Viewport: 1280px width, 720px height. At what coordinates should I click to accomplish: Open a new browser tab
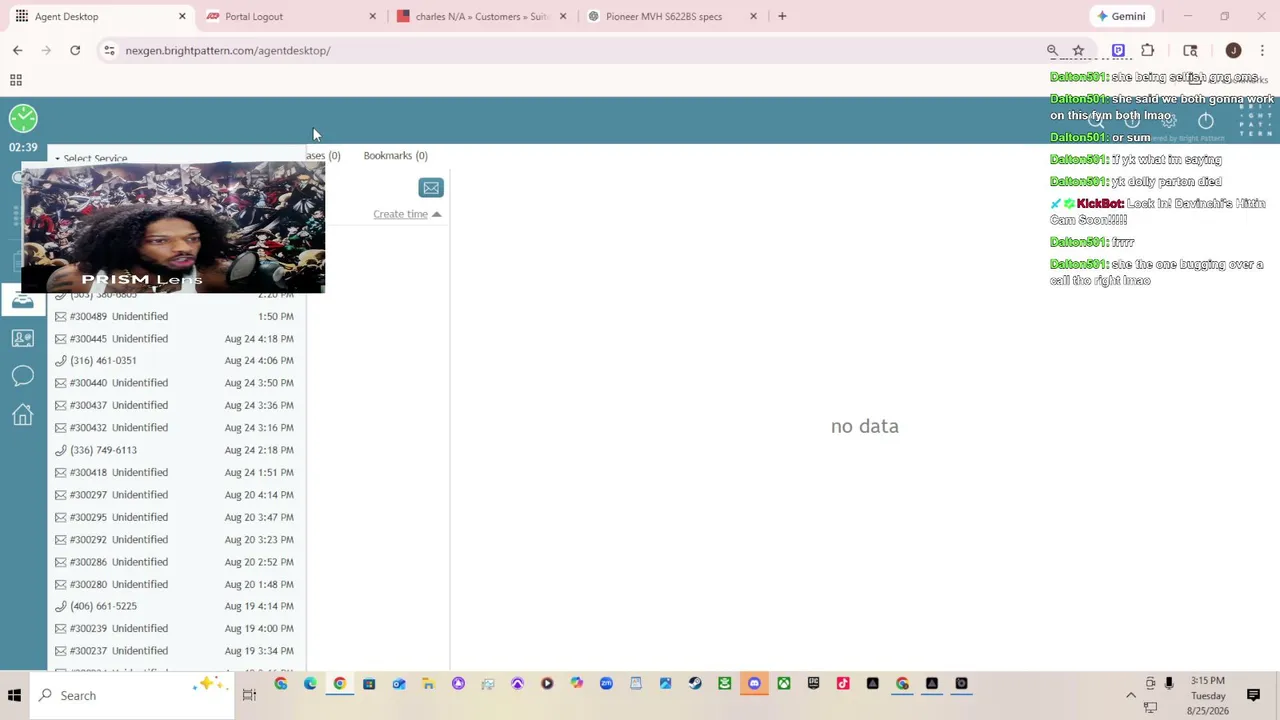(782, 16)
